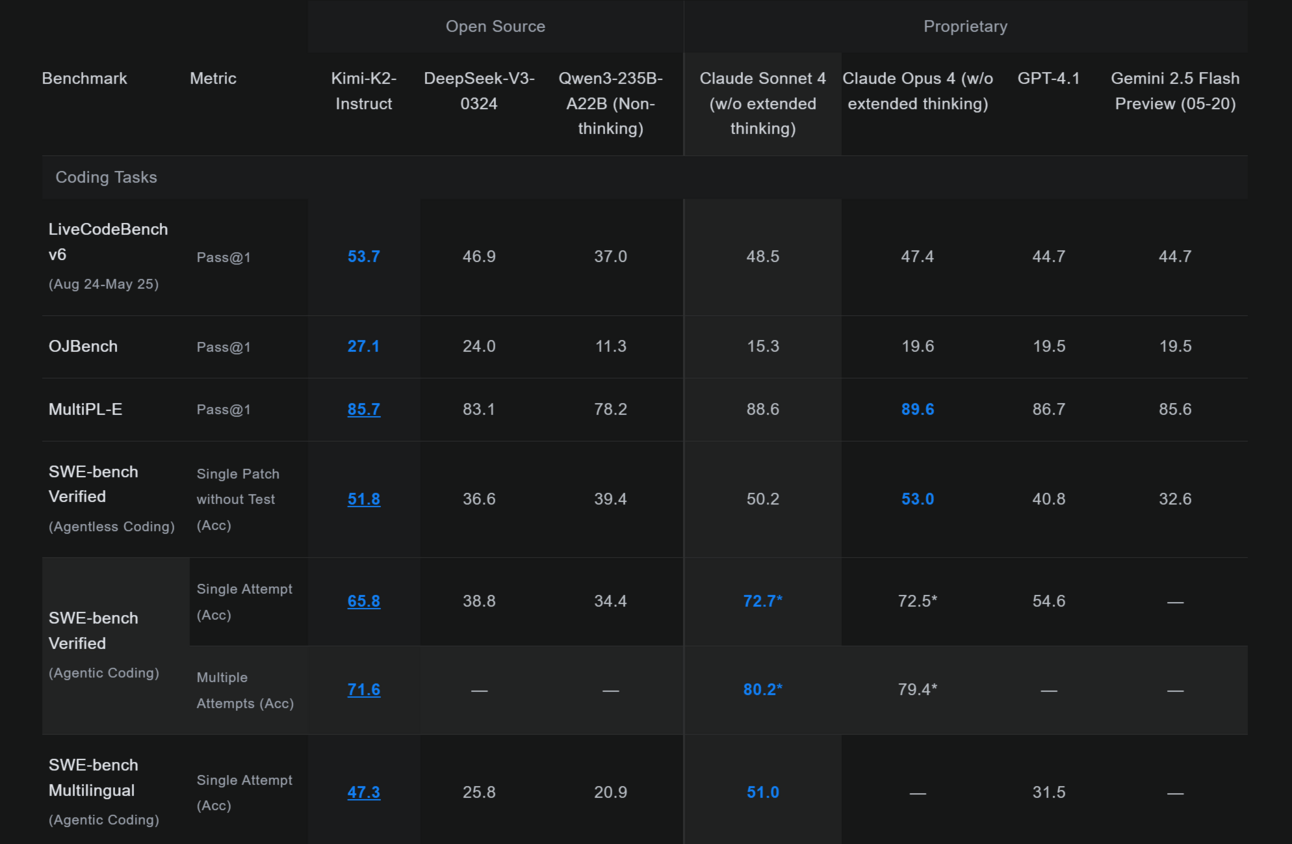
Task: Select Claude Opus 4 agentless score 53.0
Action: [918, 499]
